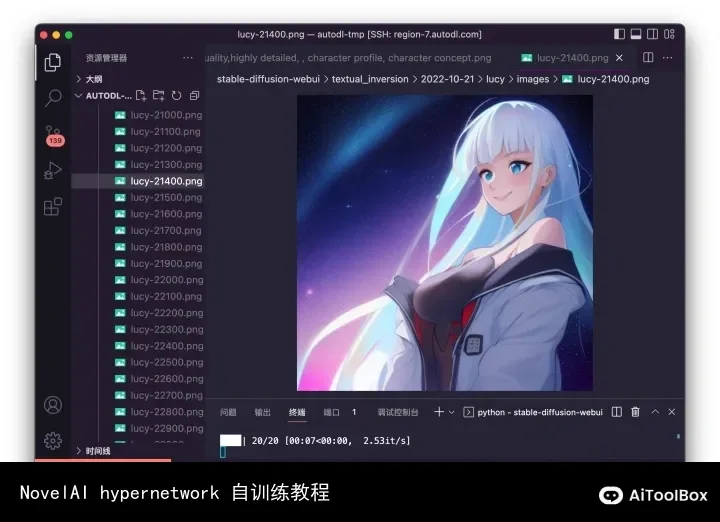Click lucy folder in breadcrumb path
This screenshot has height=522, width=720.
(495, 79)
